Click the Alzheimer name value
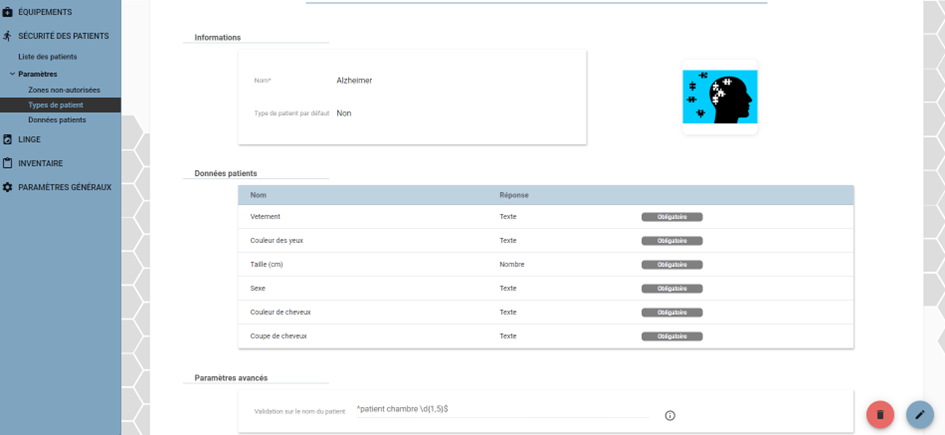This screenshot has width=945, height=435. [x=354, y=80]
